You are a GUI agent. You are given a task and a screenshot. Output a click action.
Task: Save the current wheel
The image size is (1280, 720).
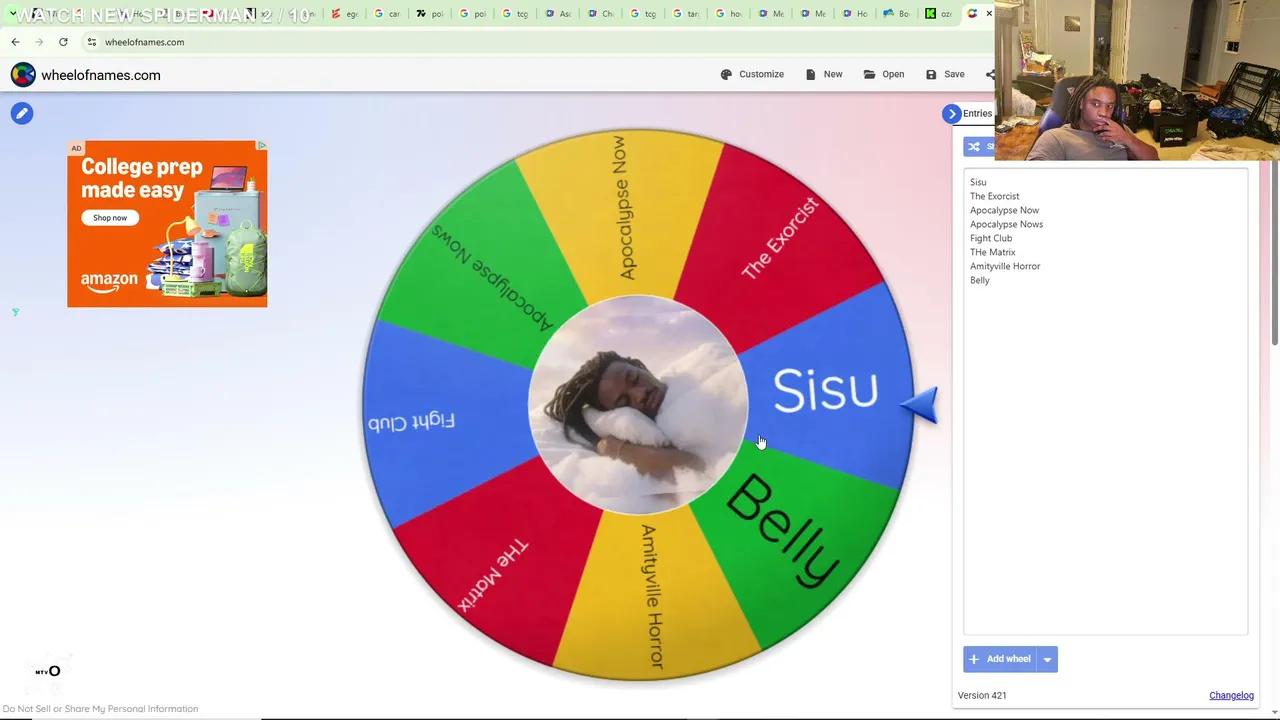pyautogui.click(x=945, y=74)
